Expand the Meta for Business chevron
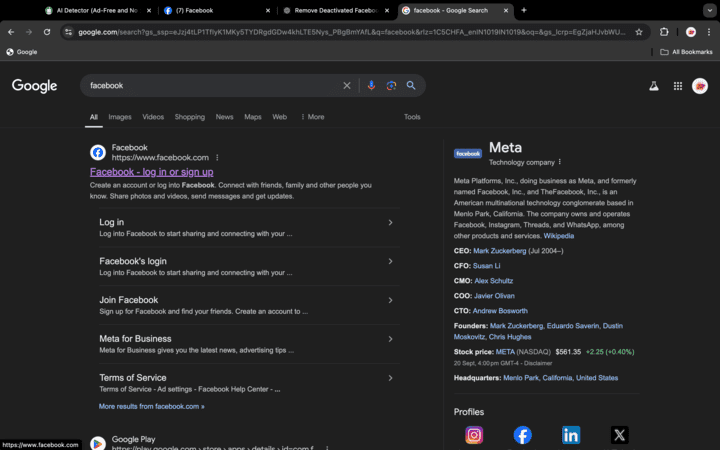Screen dimensions: 720x450 click(390, 339)
